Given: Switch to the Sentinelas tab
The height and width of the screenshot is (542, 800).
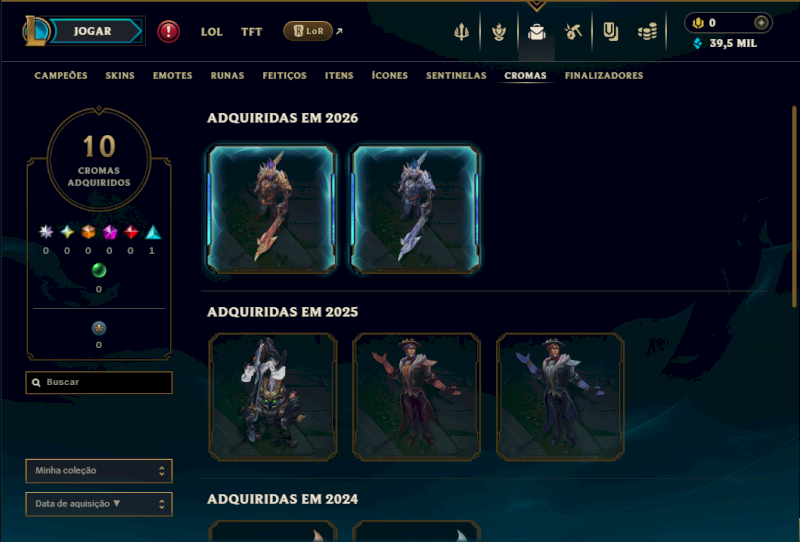Looking at the screenshot, I should (456, 76).
